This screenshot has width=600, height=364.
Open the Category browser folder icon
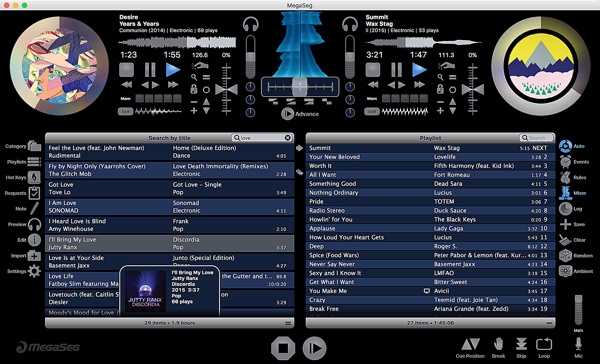34,146
